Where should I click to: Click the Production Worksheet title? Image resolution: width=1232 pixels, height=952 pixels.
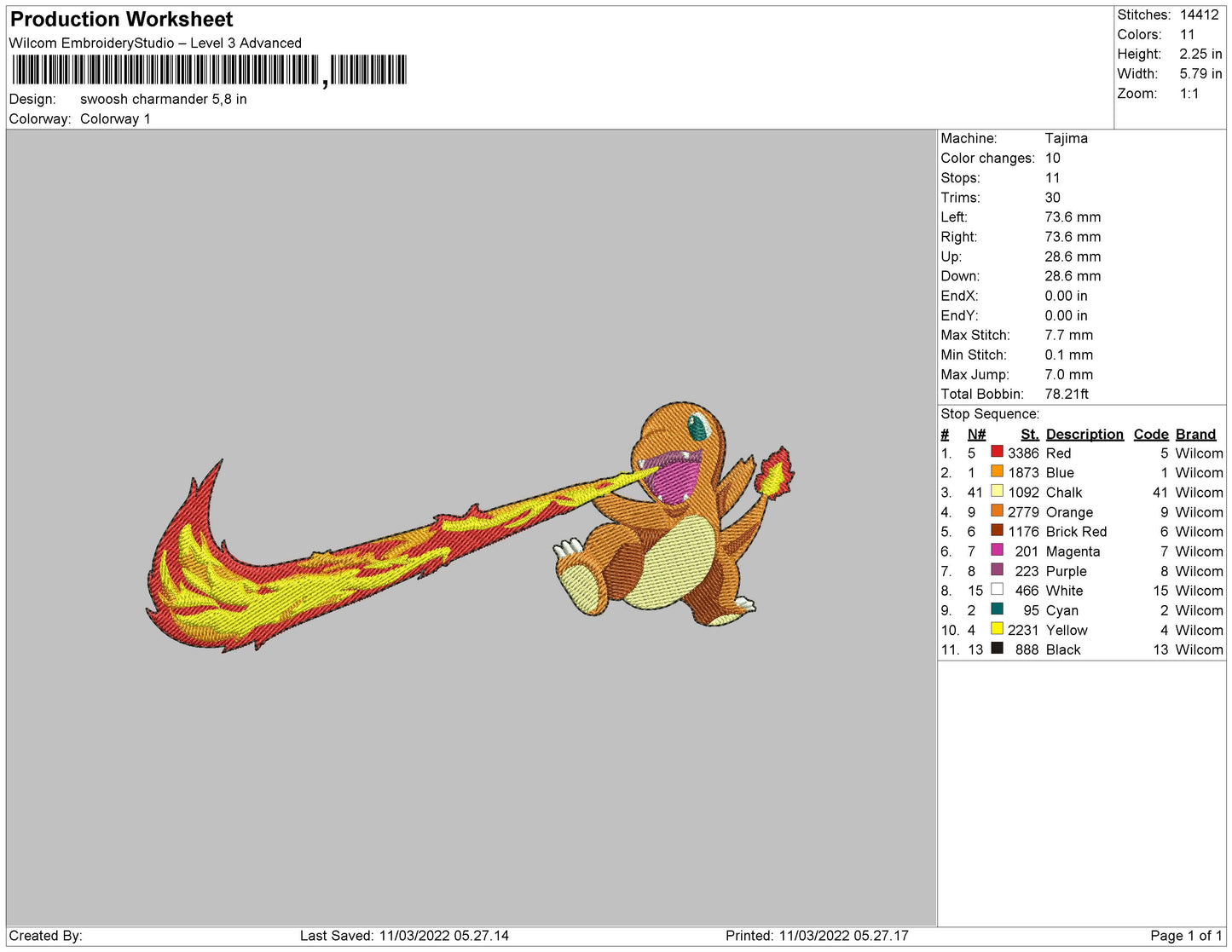tap(121, 19)
